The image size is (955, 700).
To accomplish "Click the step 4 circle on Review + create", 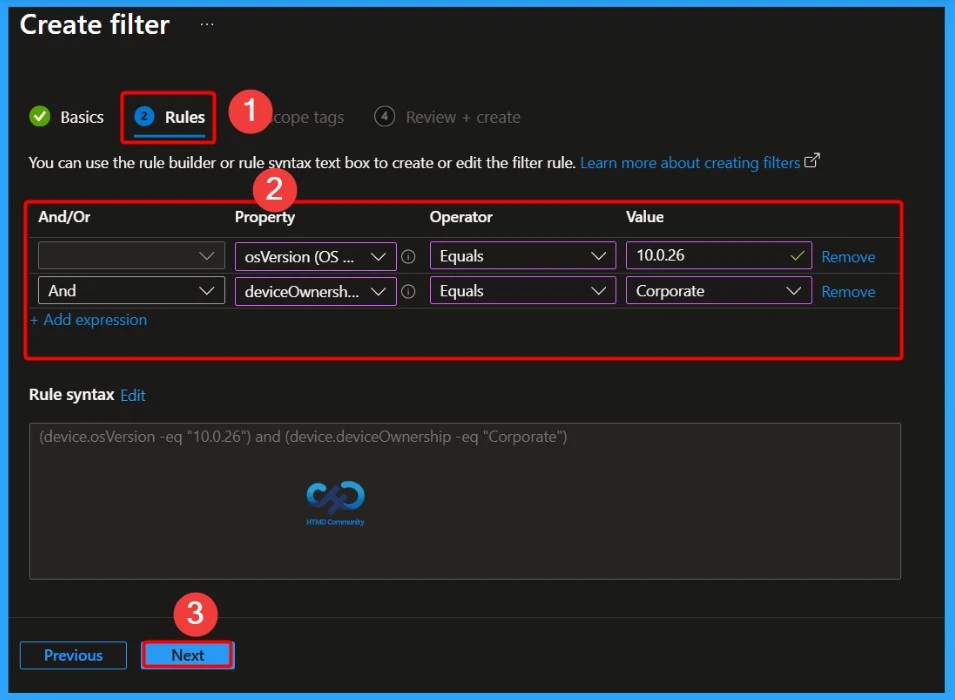I will [x=384, y=116].
